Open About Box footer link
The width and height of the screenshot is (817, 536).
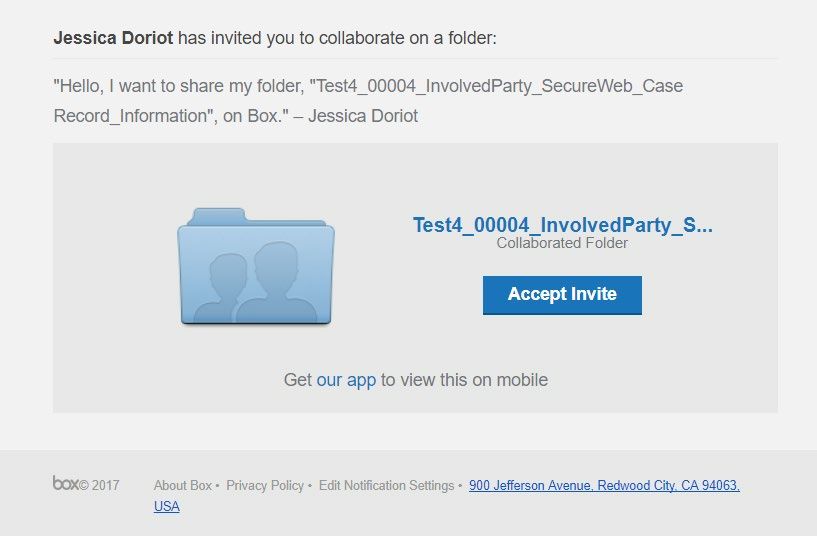click(183, 485)
